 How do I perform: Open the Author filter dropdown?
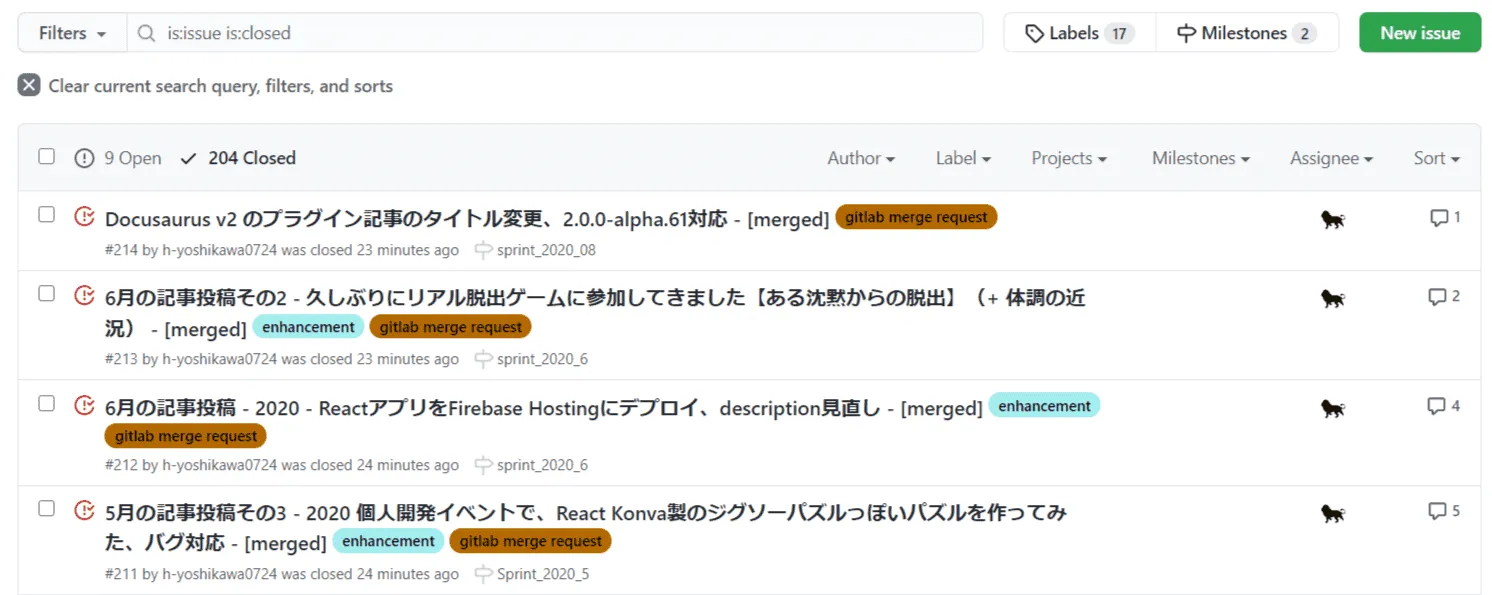(x=860, y=158)
